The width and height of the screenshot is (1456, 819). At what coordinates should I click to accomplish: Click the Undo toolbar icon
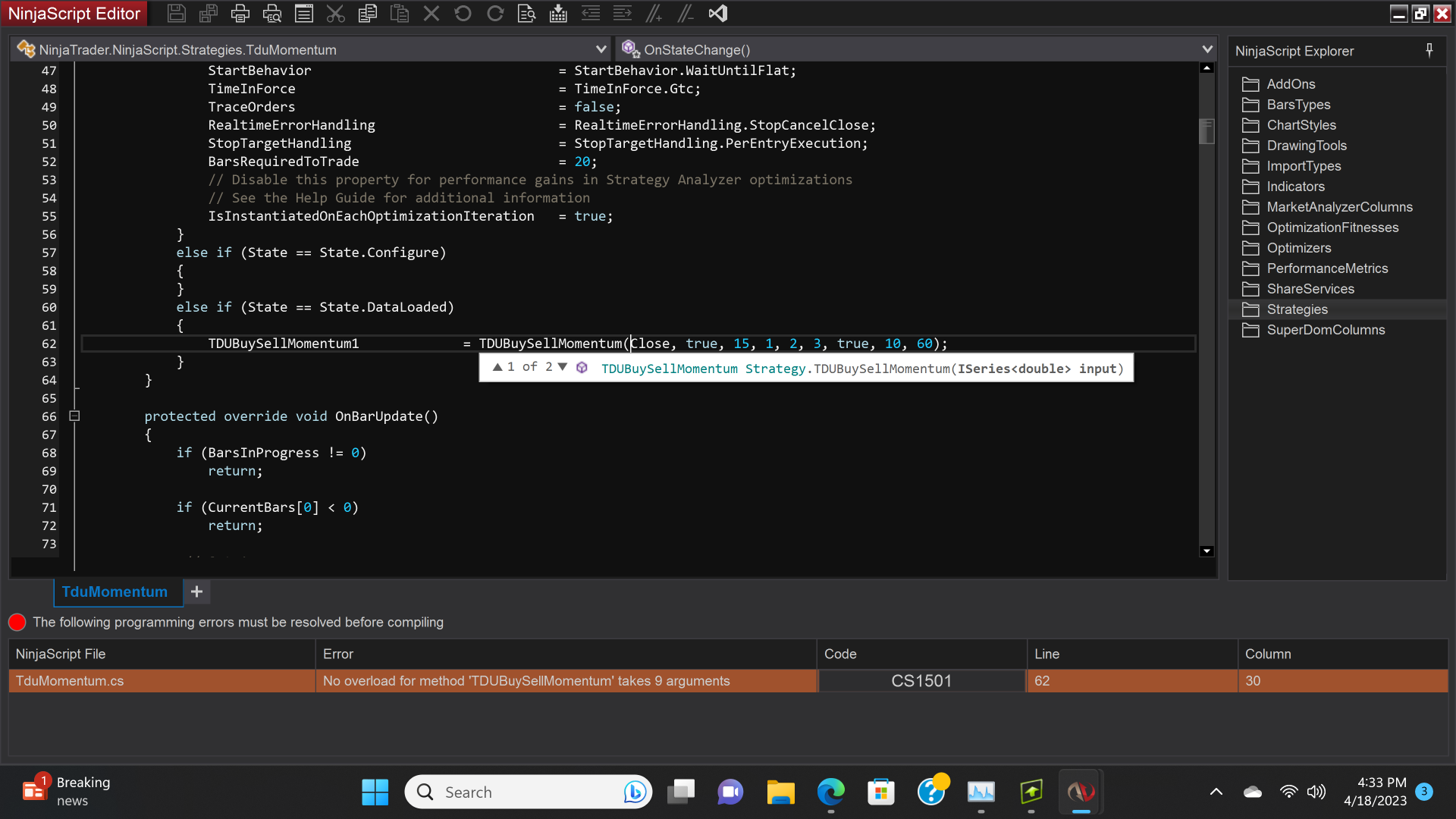click(x=463, y=13)
